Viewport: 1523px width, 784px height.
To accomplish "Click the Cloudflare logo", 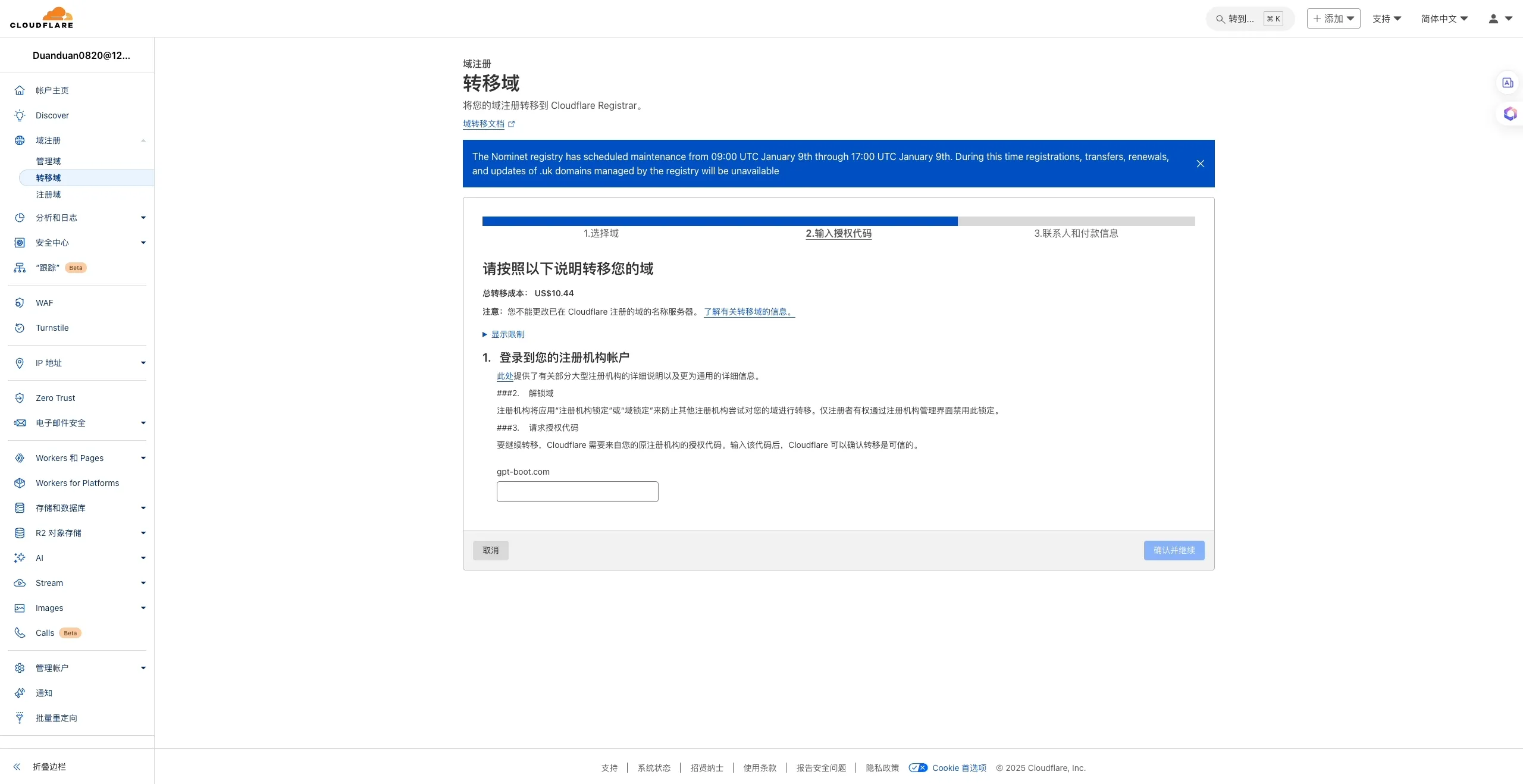I will [x=42, y=18].
